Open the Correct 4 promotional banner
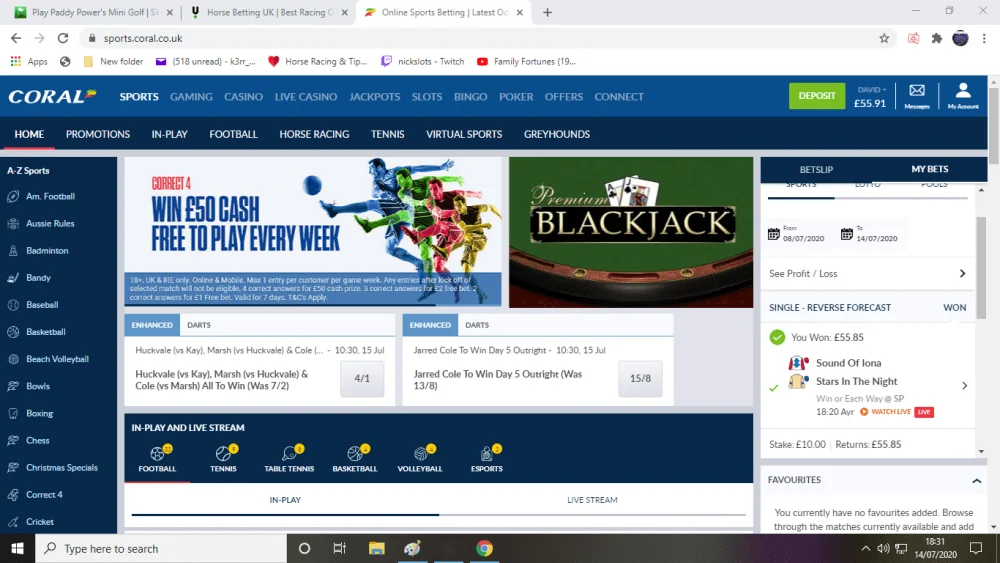The height and width of the screenshot is (563, 1000). (x=312, y=232)
